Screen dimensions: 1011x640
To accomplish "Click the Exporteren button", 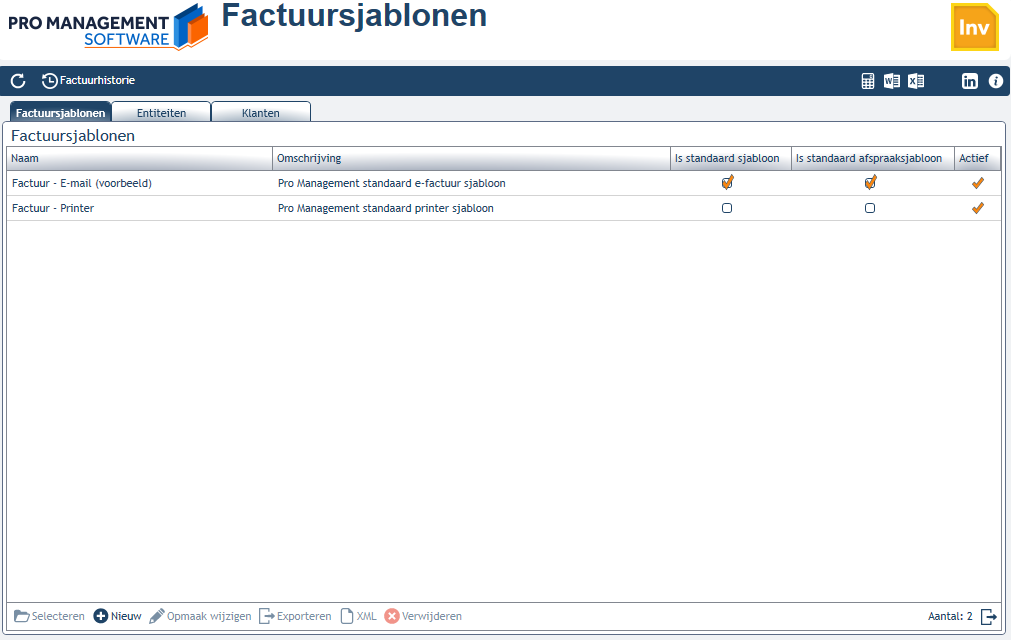I will pos(295,616).
